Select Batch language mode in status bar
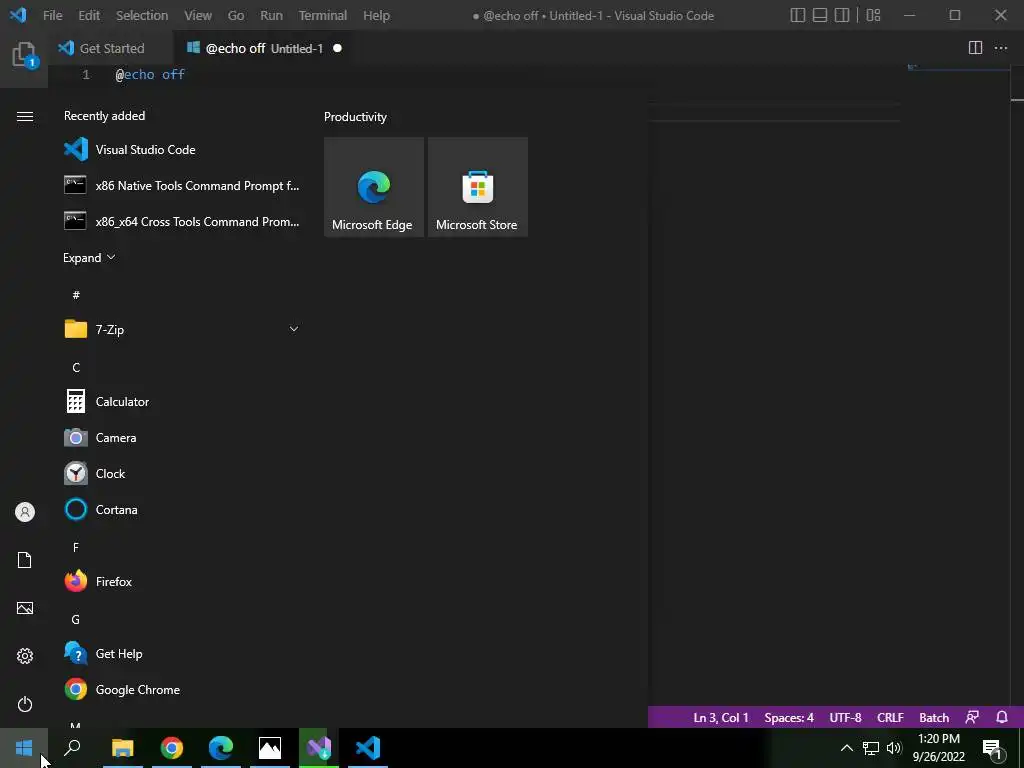The width and height of the screenshot is (1024, 768). pyautogui.click(x=934, y=717)
